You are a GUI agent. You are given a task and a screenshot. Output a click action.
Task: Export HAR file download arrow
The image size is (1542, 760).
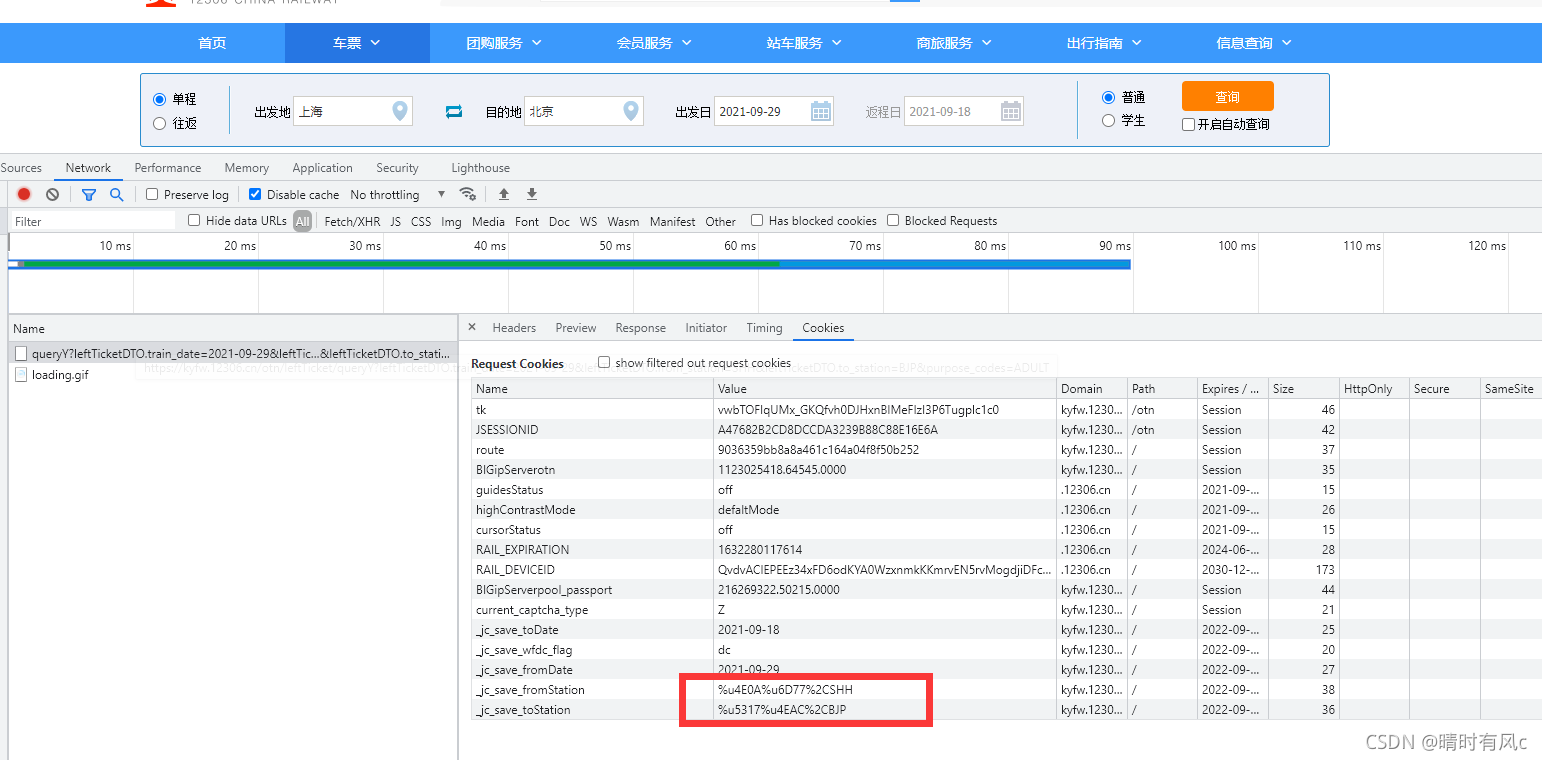click(532, 194)
